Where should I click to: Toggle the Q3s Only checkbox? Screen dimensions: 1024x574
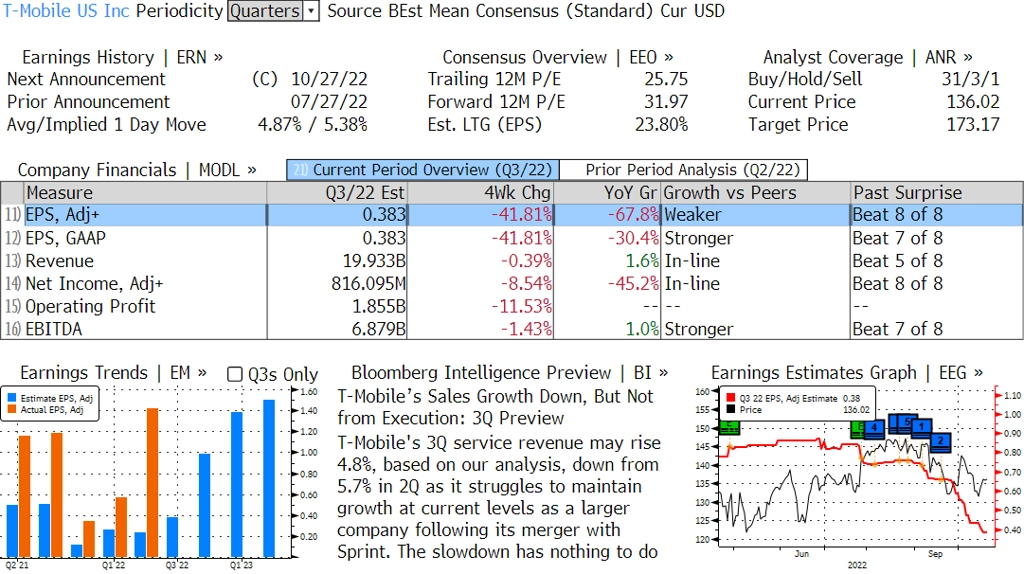point(234,374)
